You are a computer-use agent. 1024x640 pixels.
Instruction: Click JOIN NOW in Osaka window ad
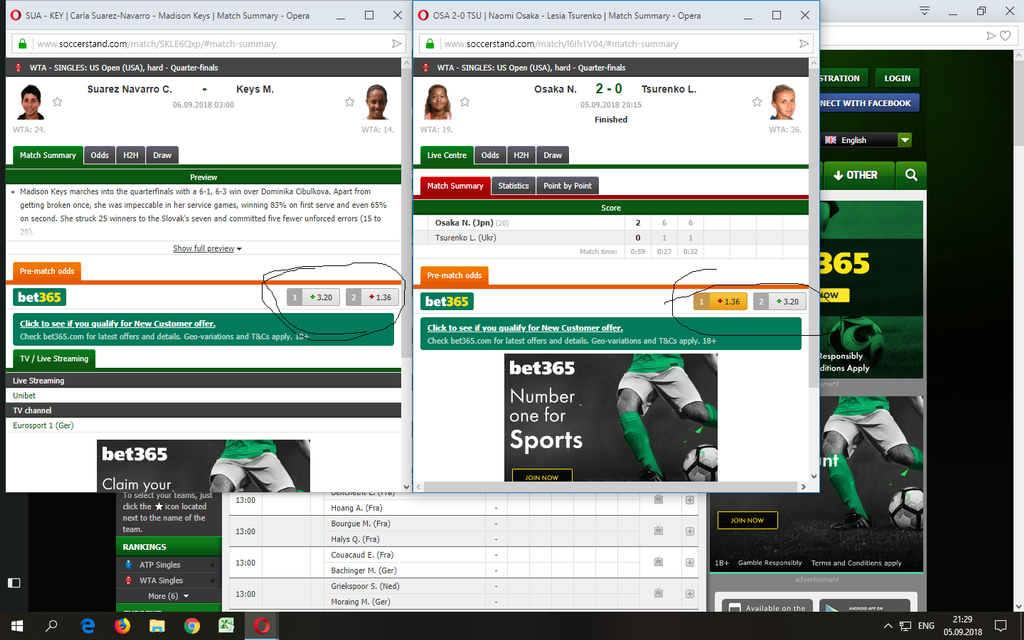tap(542, 477)
